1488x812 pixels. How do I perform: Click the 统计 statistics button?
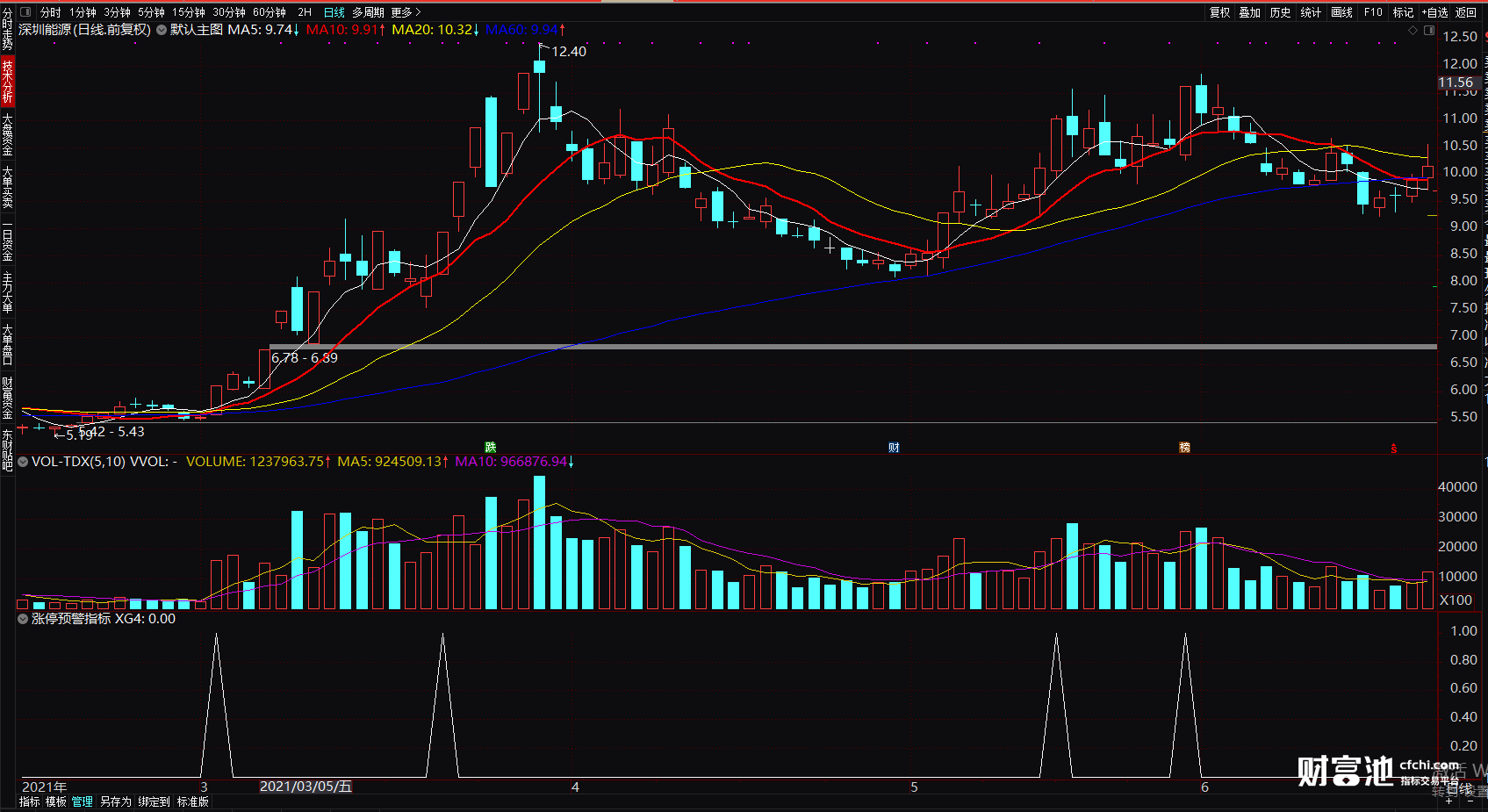[x=1311, y=12]
